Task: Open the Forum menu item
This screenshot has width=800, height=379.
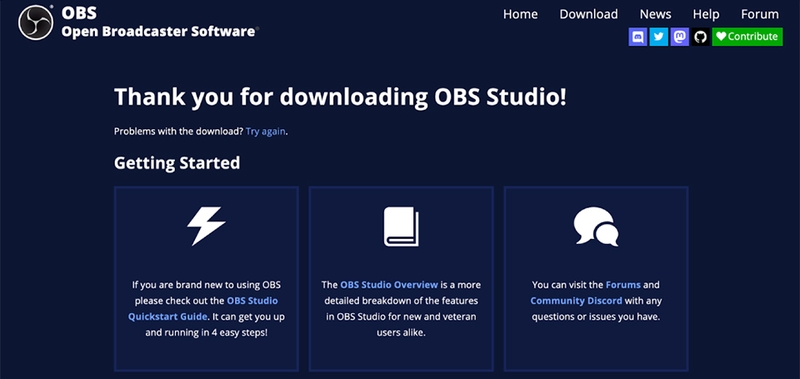Action: pyautogui.click(x=760, y=14)
